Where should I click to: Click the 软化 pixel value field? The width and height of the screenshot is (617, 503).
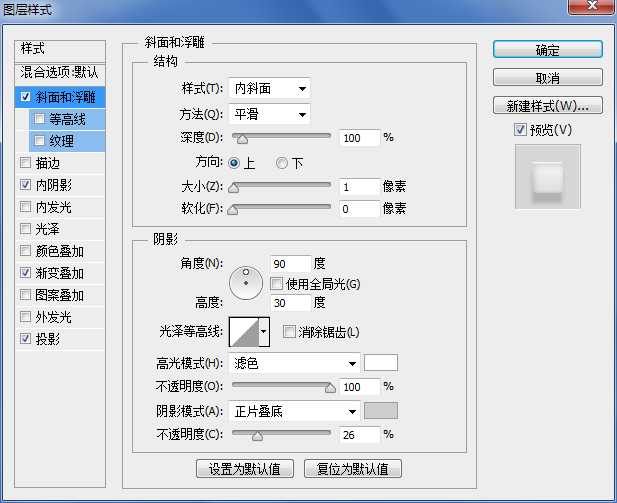click(360, 209)
